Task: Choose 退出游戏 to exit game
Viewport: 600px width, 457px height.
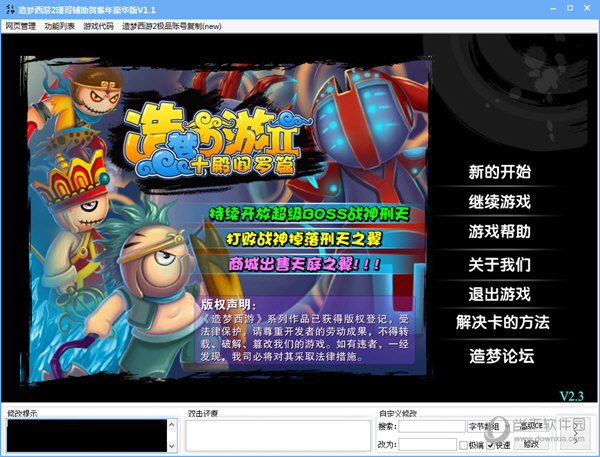Action: [500, 294]
